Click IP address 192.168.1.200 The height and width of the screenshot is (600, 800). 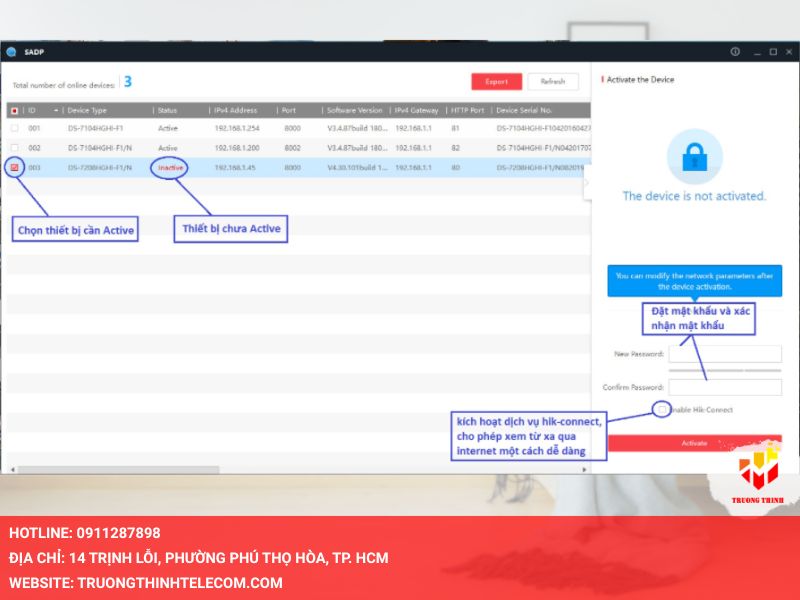[x=237, y=148]
